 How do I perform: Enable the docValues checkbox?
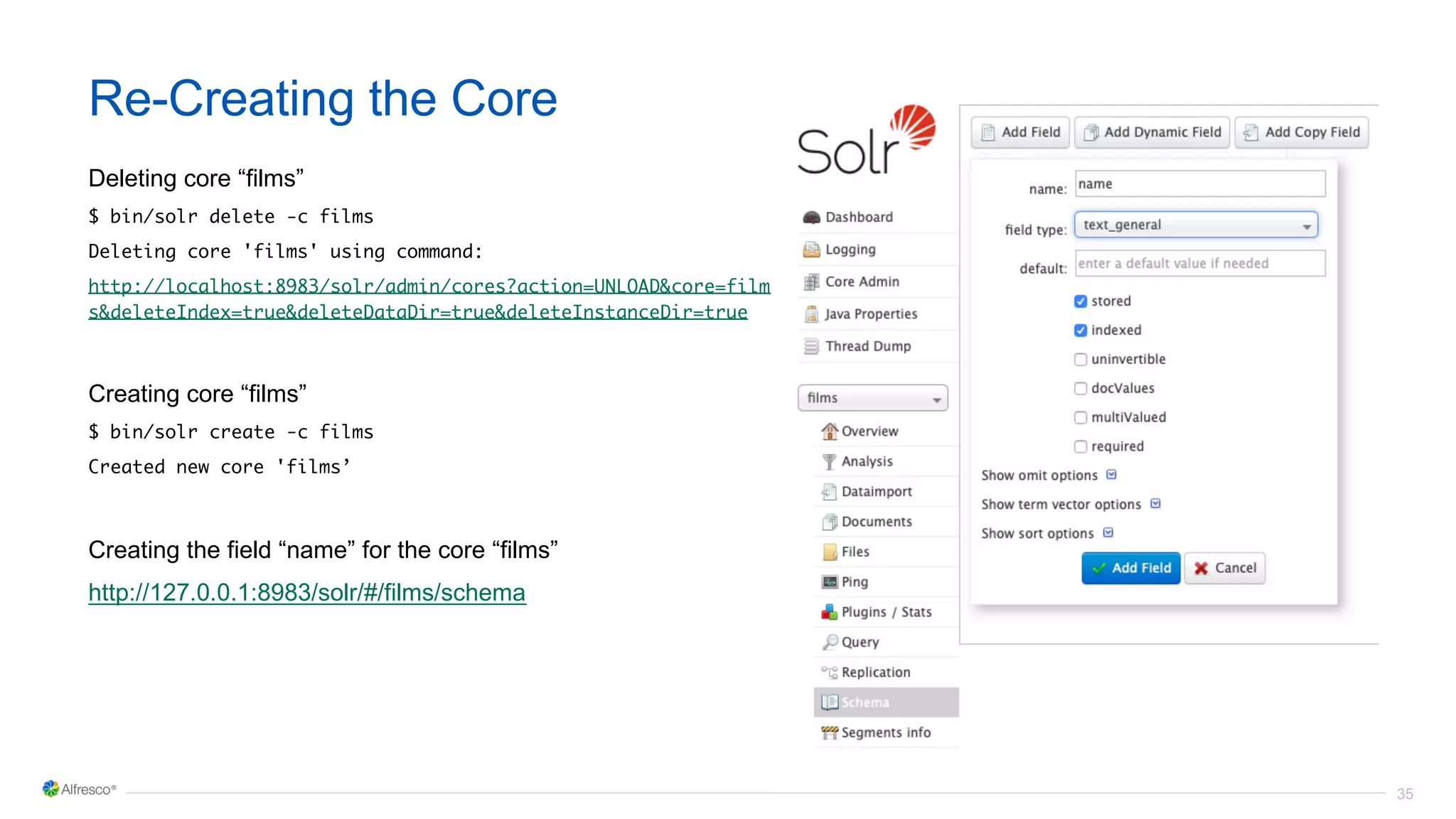click(x=1081, y=389)
